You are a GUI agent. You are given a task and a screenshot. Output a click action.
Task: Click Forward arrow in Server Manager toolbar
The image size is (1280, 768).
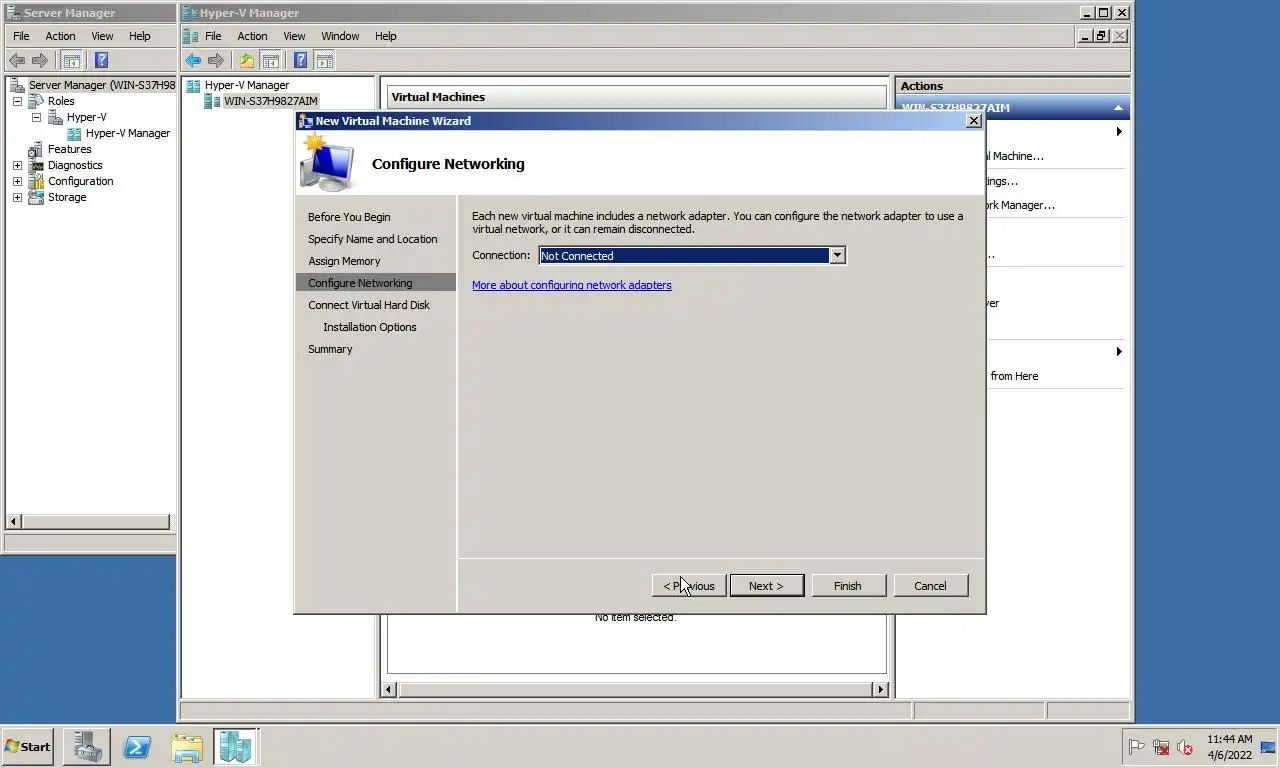tap(40, 60)
